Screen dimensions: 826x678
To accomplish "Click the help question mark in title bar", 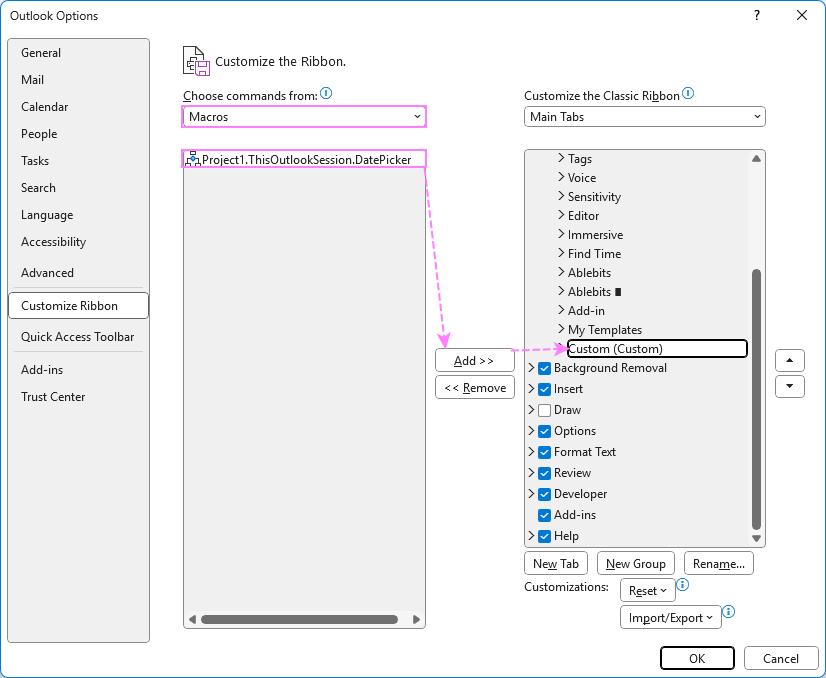I will click(x=756, y=15).
